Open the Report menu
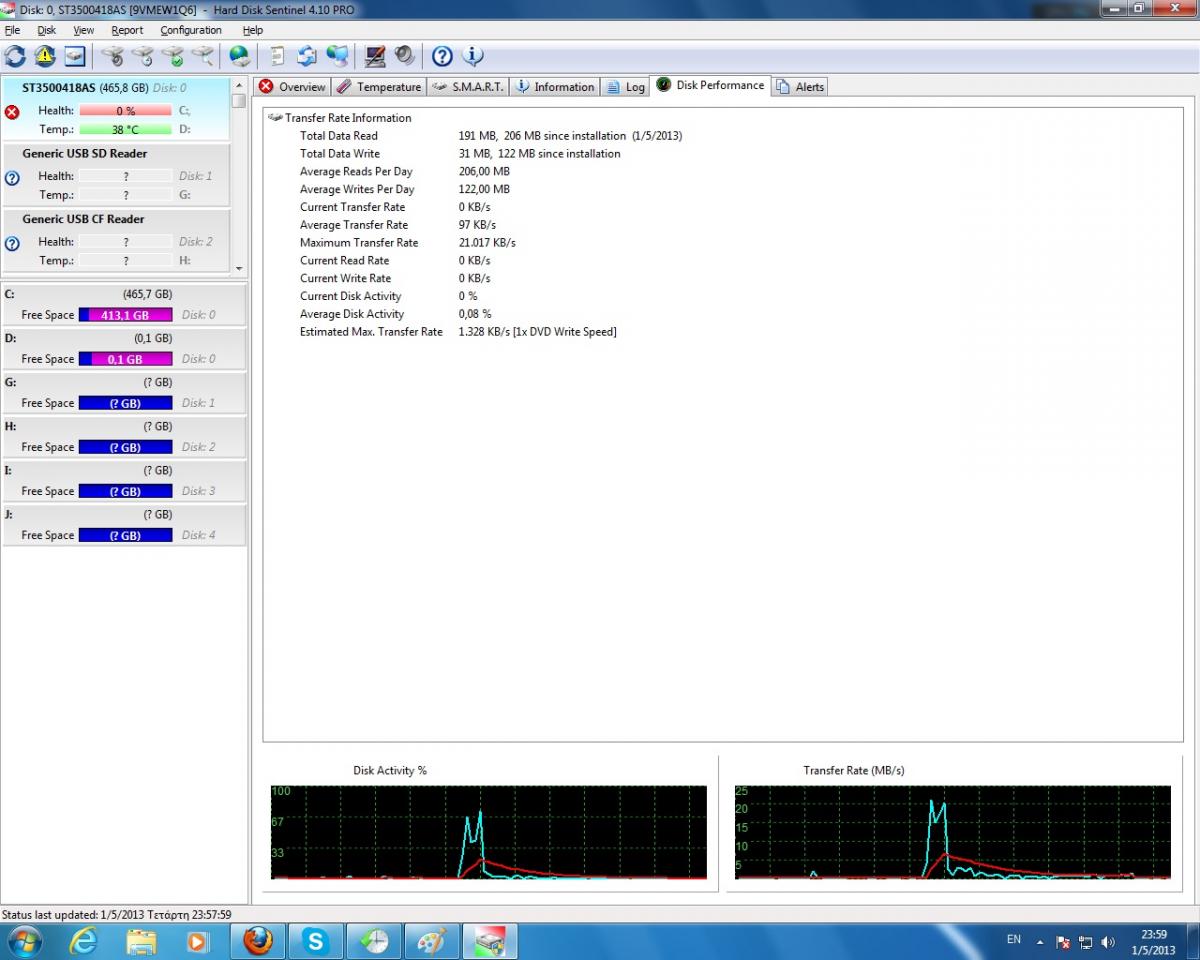Screen dimensions: 1200x960 (127, 30)
